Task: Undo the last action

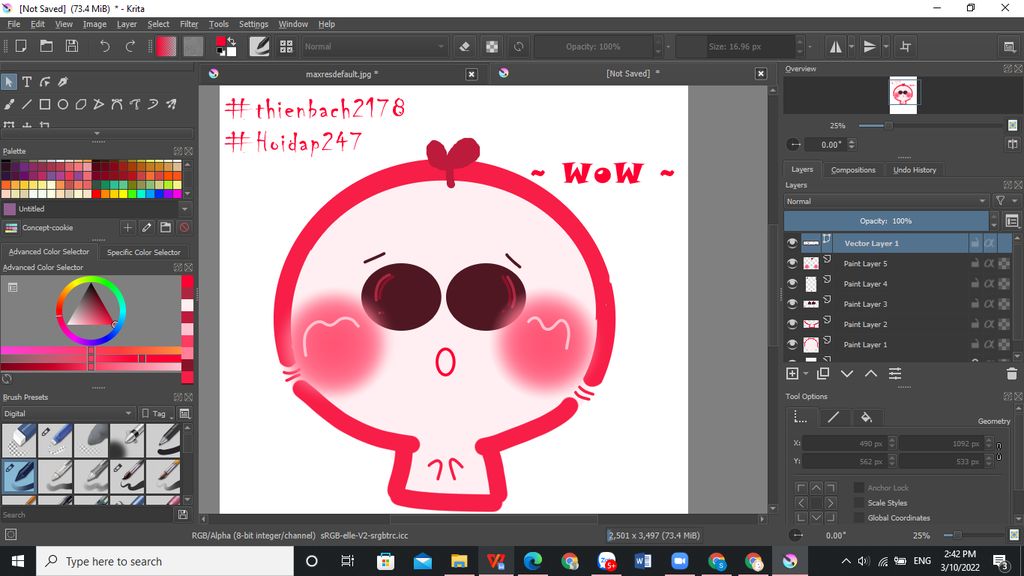Action: click(x=104, y=46)
